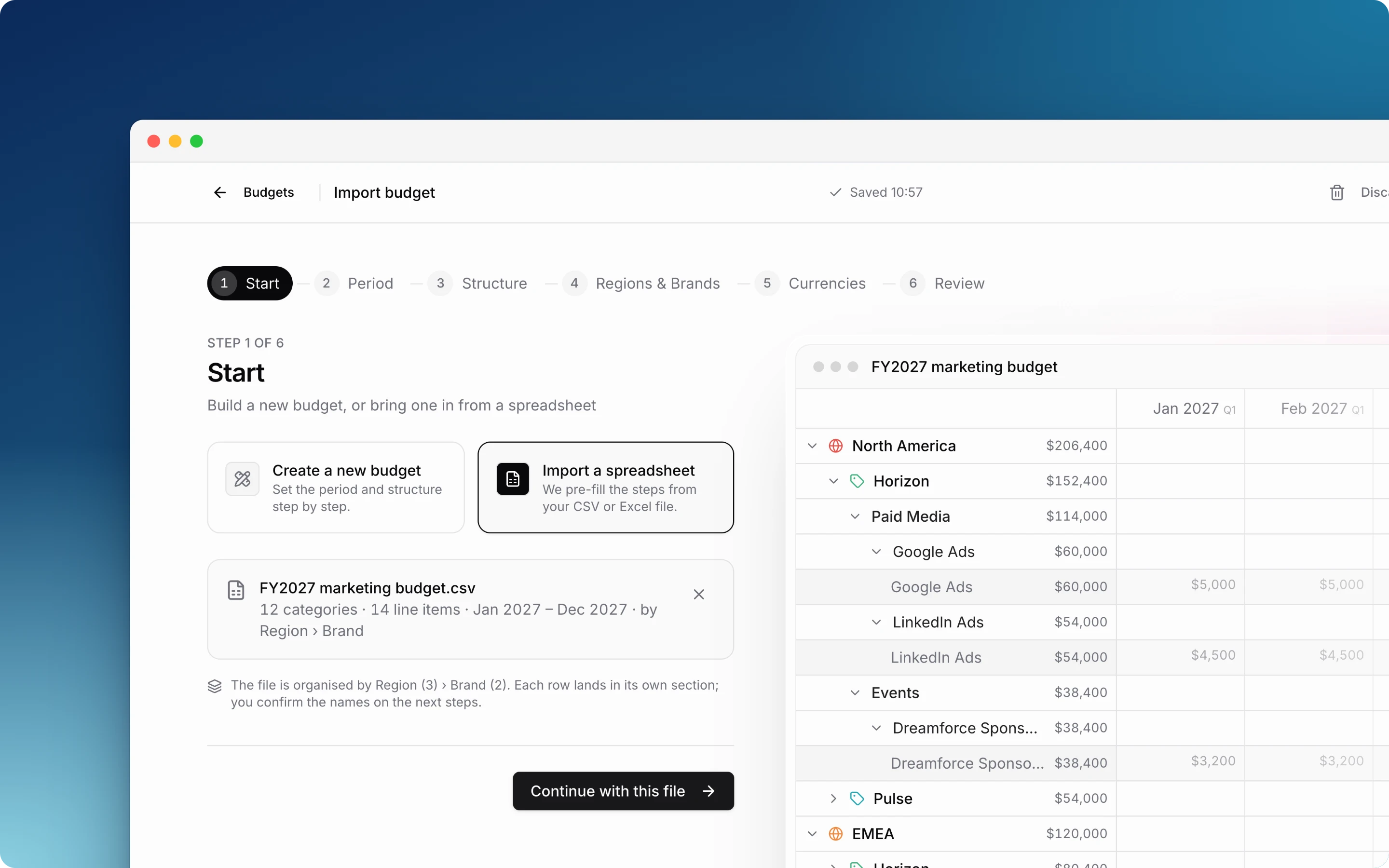Expand the Pulse brand row
Viewport: 1389px width, 868px height.
(833, 799)
